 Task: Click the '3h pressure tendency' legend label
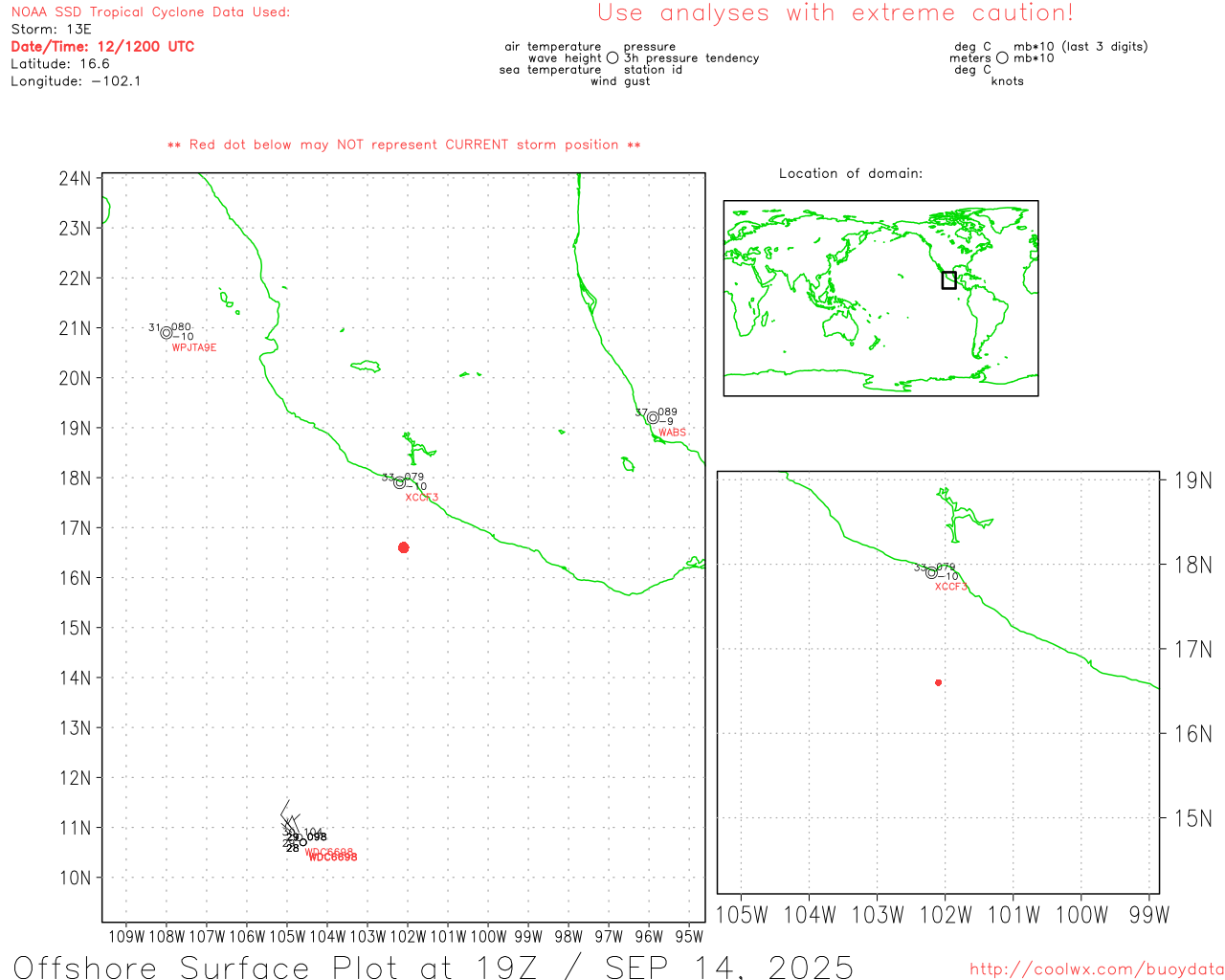[x=691, y=58]
